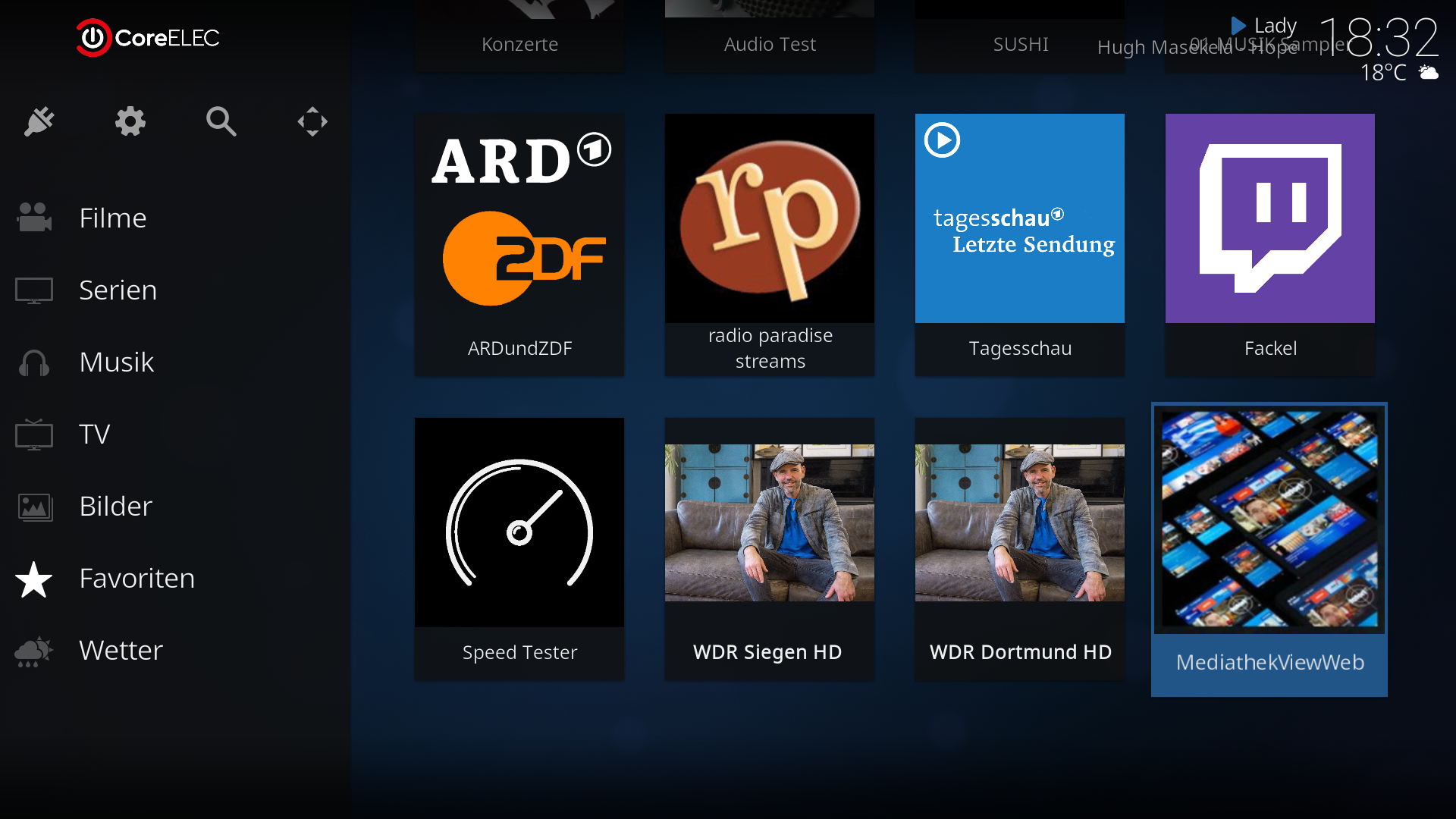This screenshot has width=1456, height=819.
Task: Go to the TV section
Action: click(175, 434)
